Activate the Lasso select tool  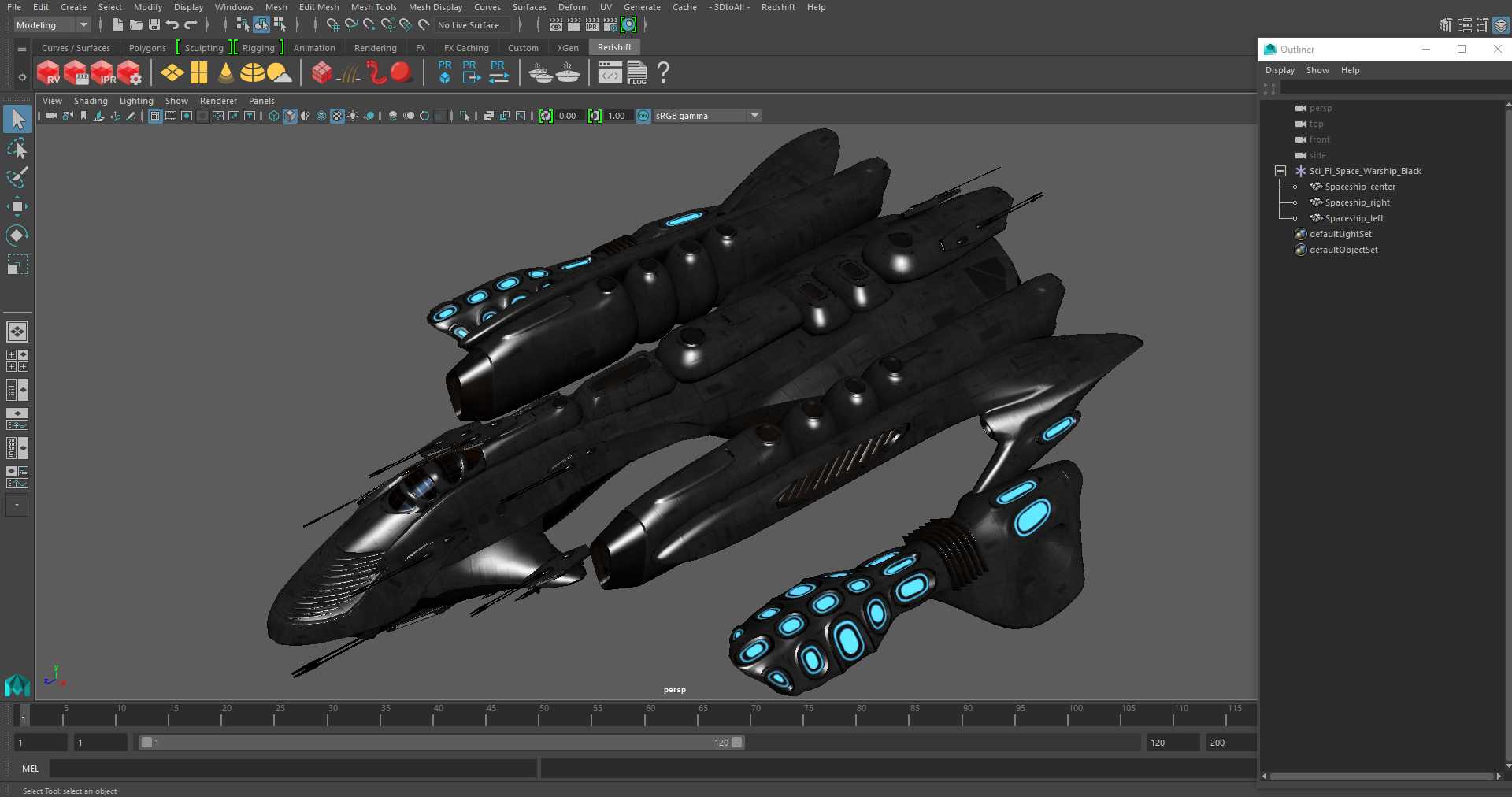coord(17,149)
